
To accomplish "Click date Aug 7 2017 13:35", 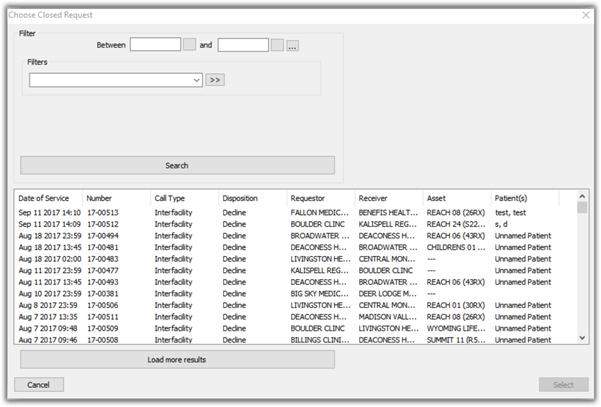I will 48,317.
